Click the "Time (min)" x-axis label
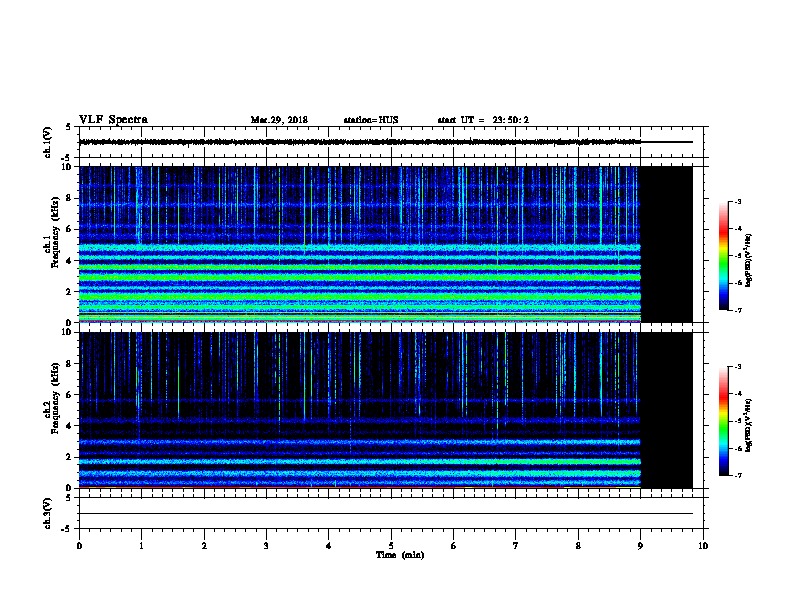The width and height of the screenshot is (792, 612). click(400, 555)
